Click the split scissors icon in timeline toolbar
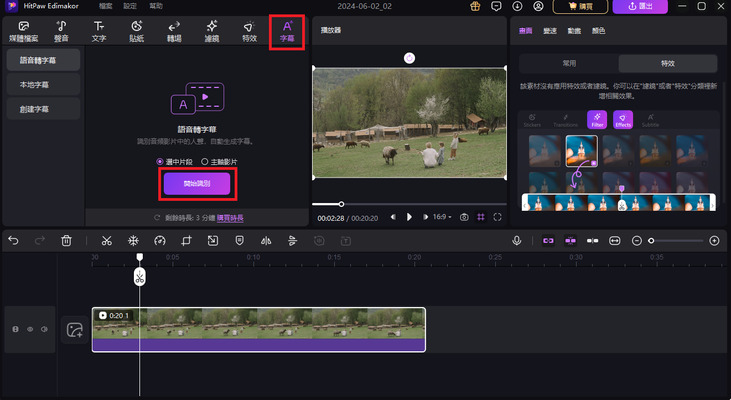Image resolution: width=731 pixels, height=400 pixels. coord(106,241)
